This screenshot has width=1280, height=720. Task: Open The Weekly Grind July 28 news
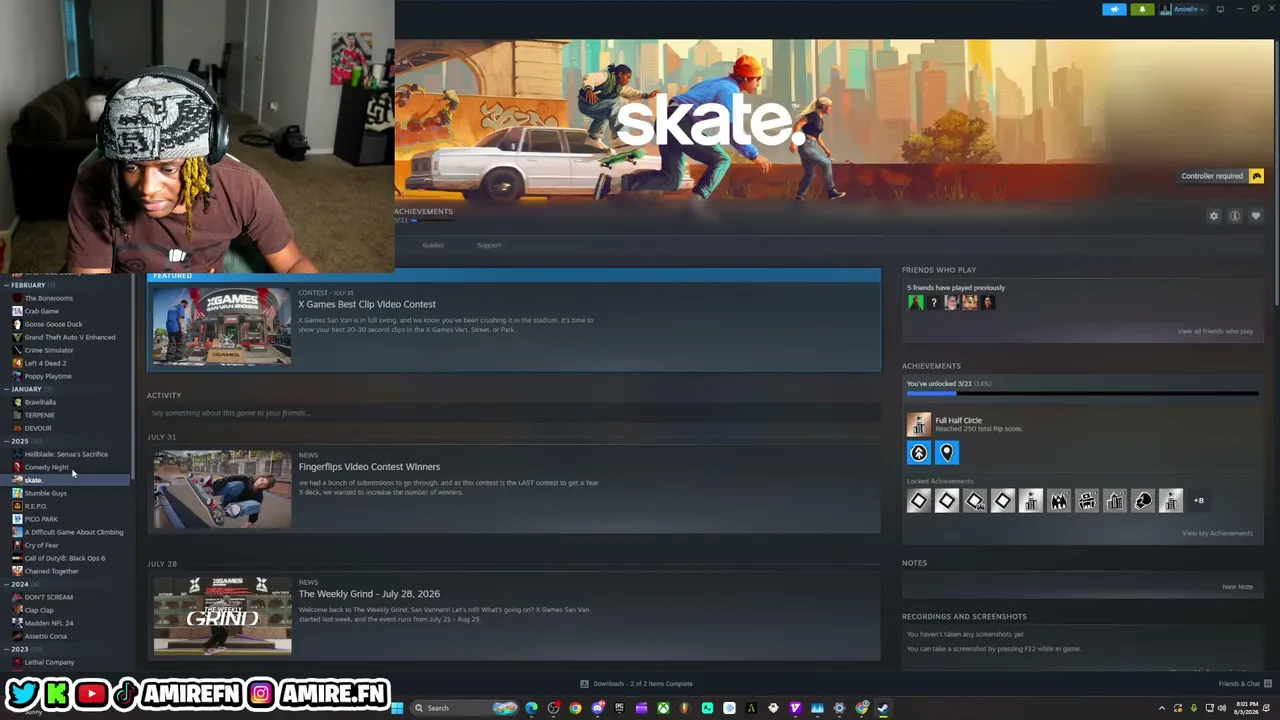click(x=369, y=594)
